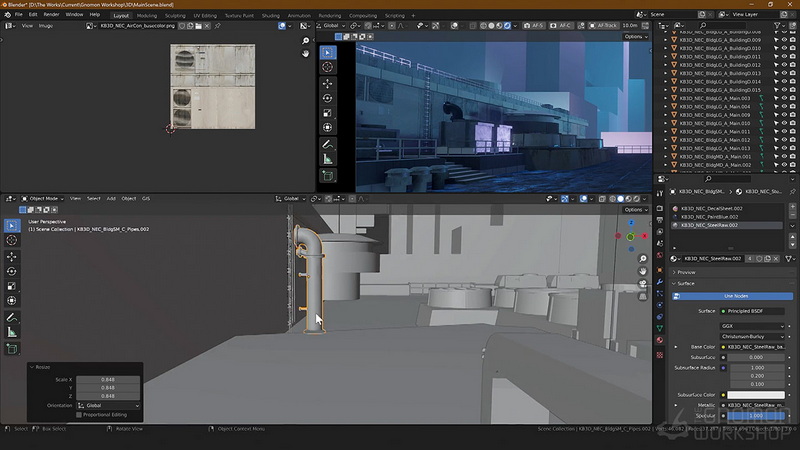
Task: Open the Modifiers wrench properties tab
Action: [660, 282]
